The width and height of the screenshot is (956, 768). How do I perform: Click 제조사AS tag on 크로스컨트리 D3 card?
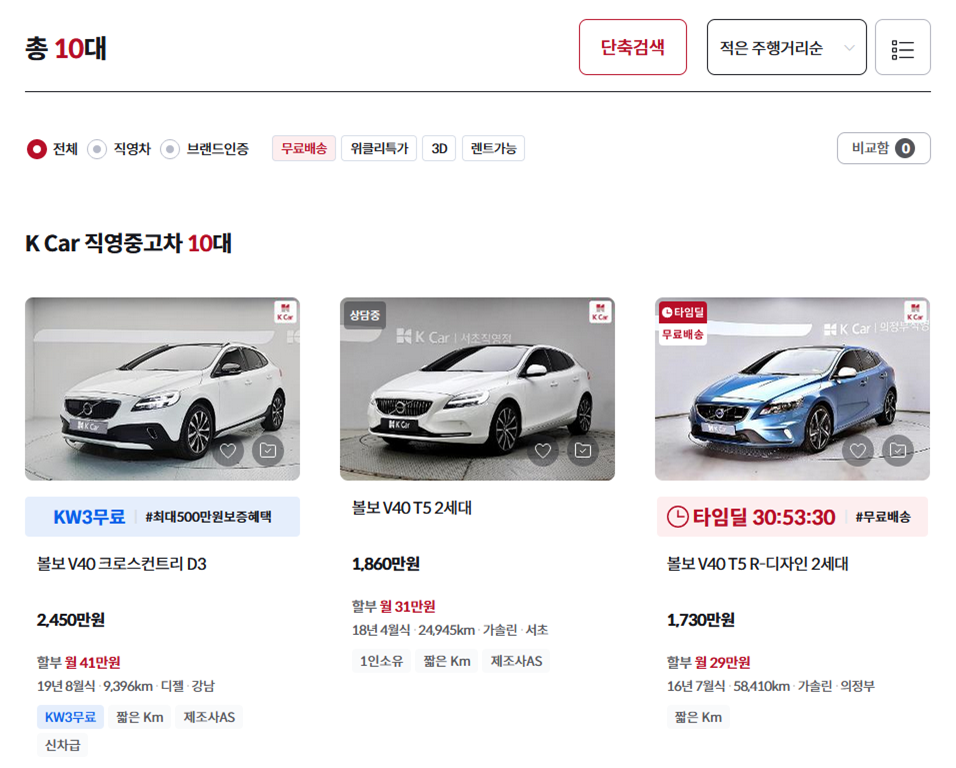click(x=209, y=717)
